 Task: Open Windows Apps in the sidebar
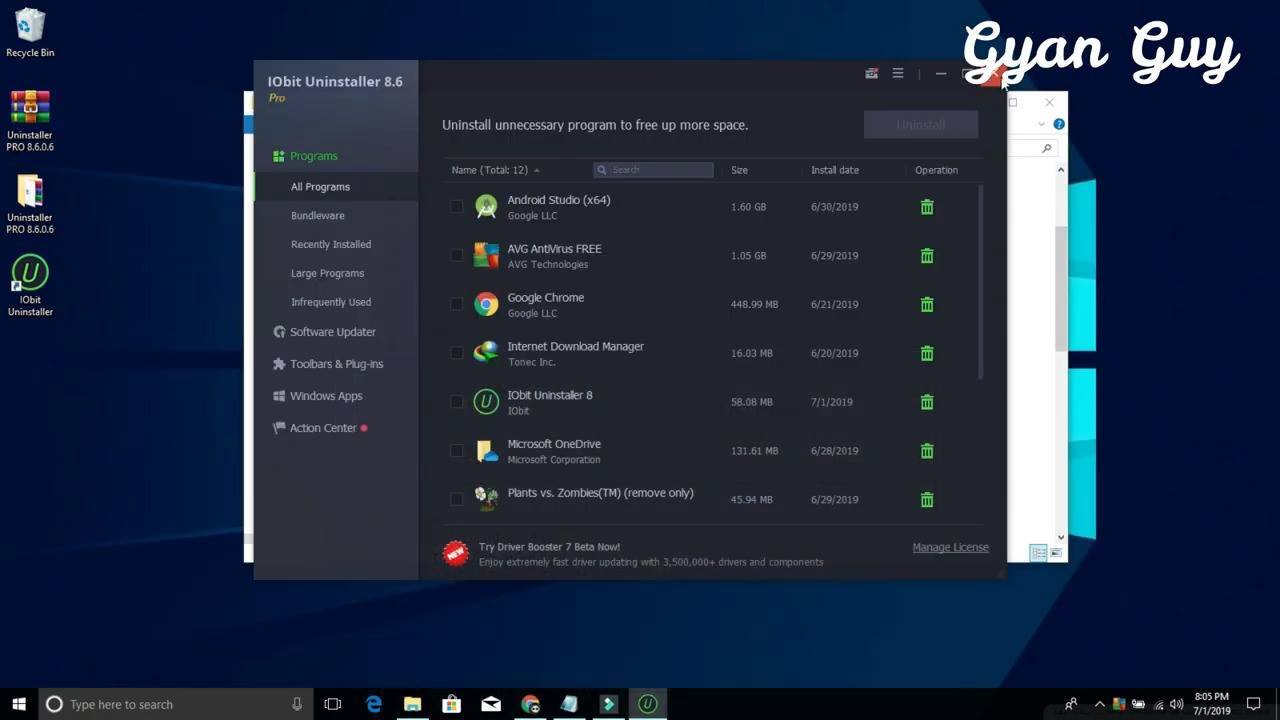(x=317, y=396)
